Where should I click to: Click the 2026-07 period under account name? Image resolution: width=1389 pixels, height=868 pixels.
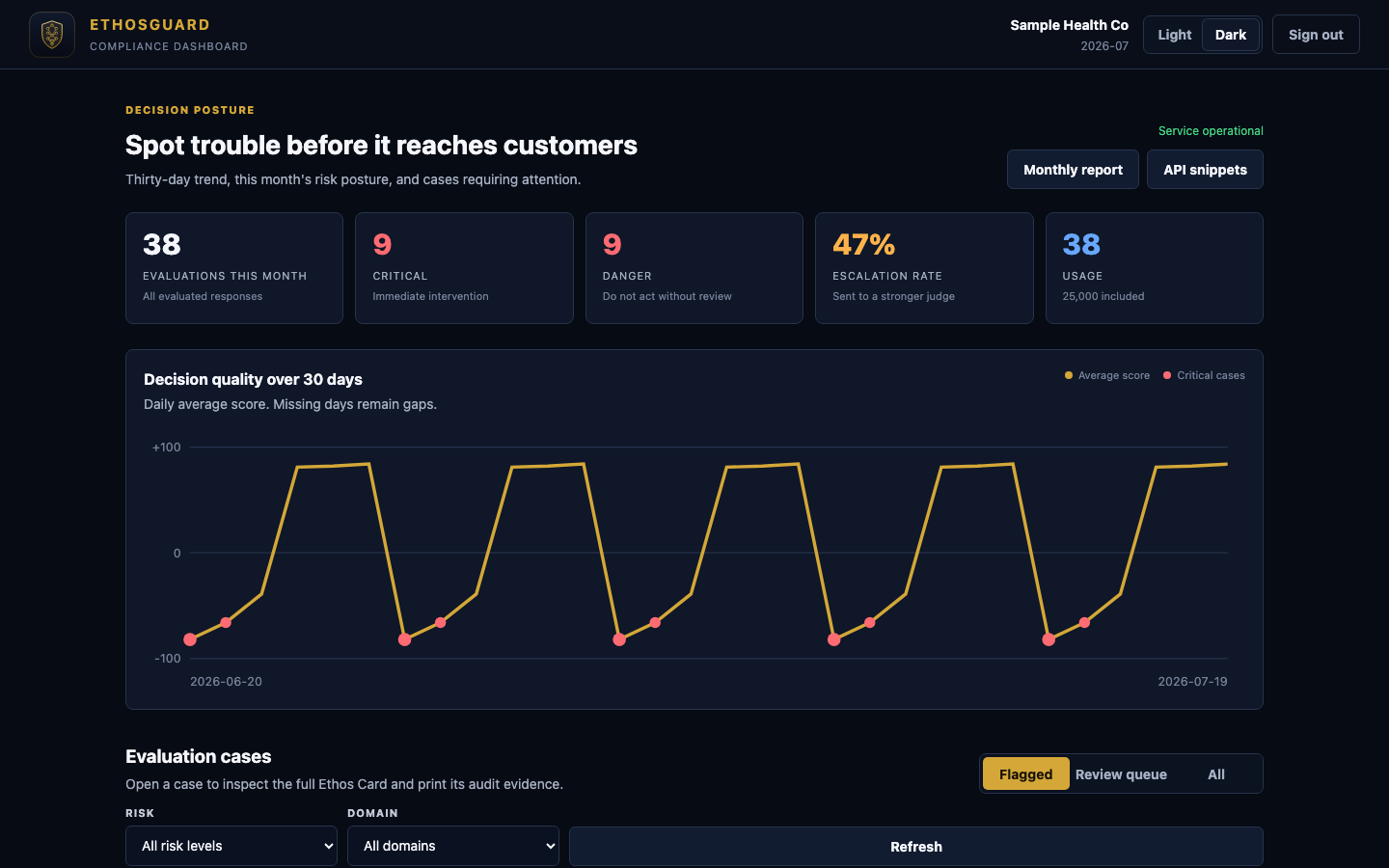pos(1104,46)
